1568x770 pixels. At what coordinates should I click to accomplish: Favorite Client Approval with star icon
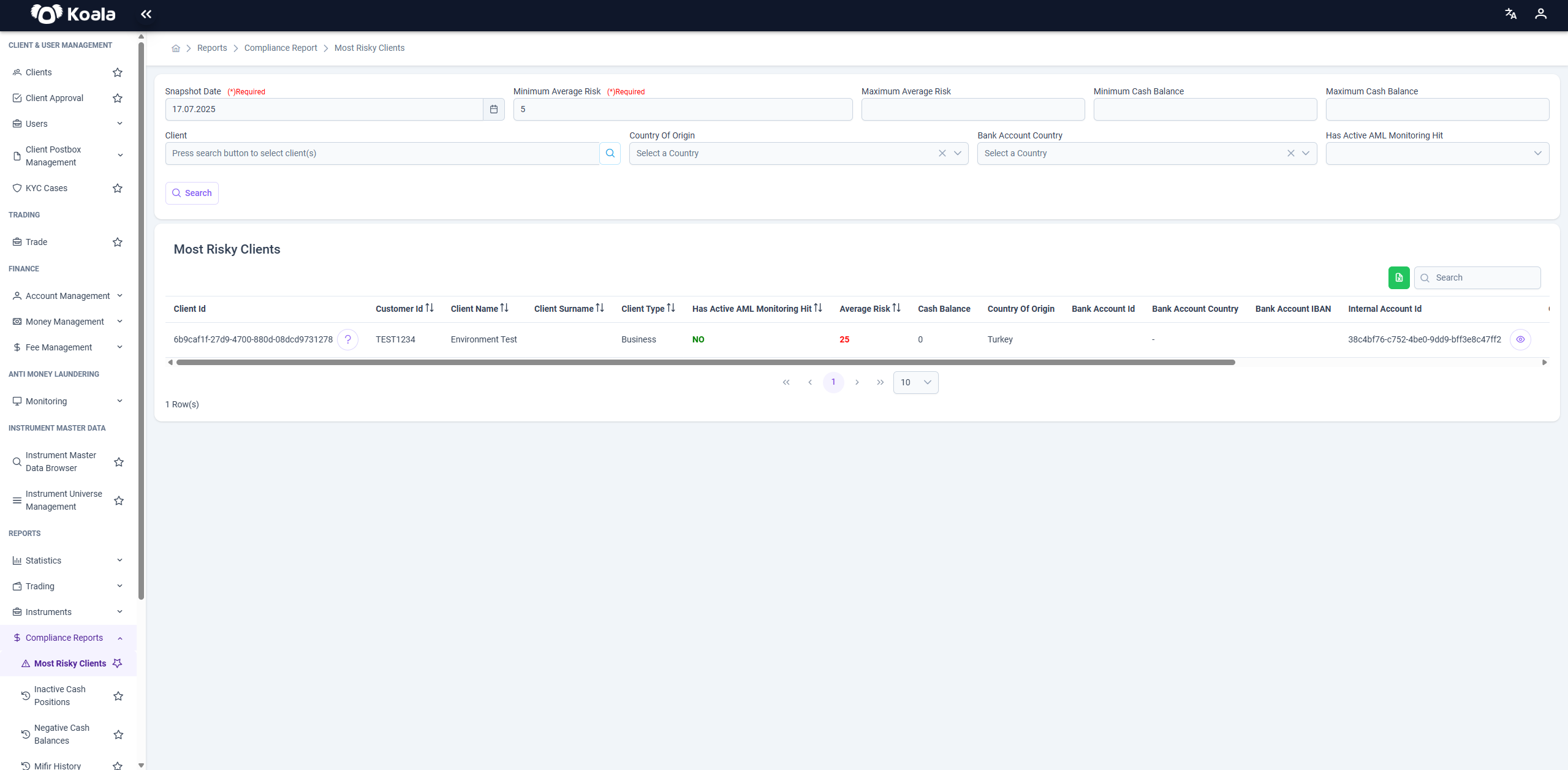click(118, 98)
